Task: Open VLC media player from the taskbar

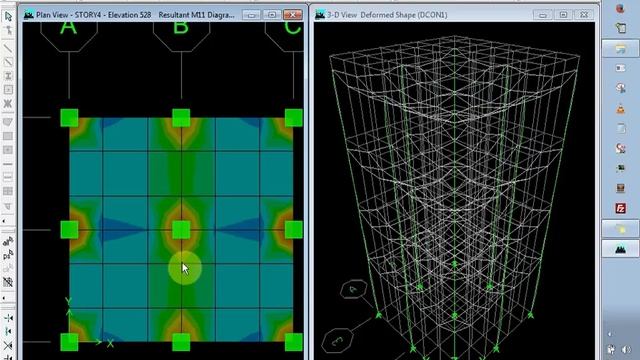Action: 620,109
